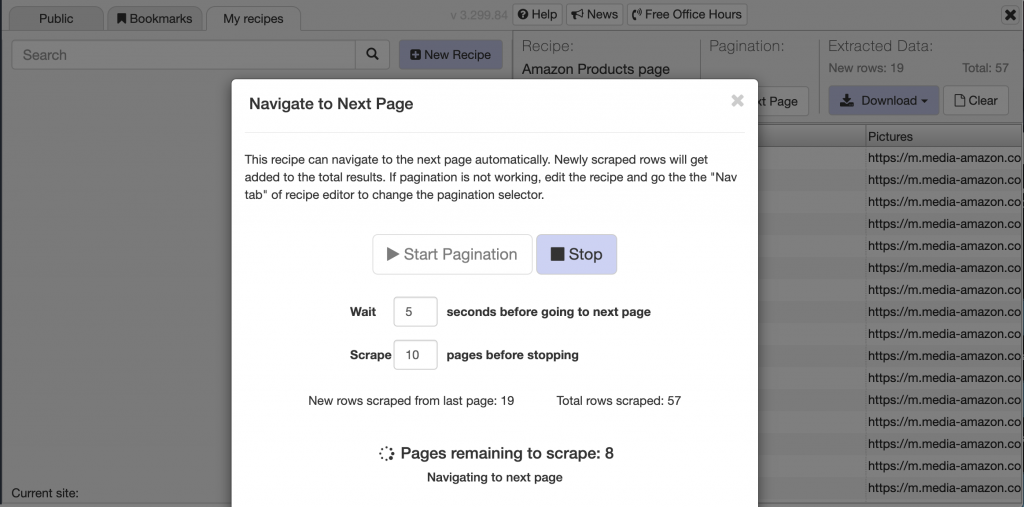Open the Help page
The image size is (1024, 507).
tap(537, 14)
